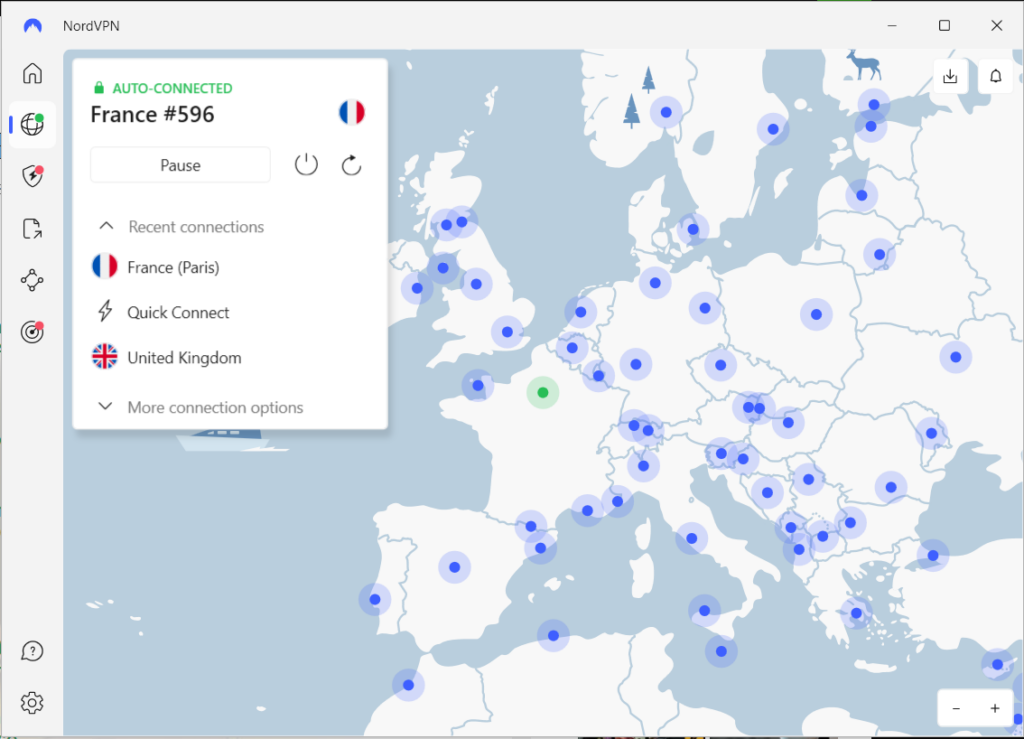The height and width of the screenshot is (739, 1024).
Task: Pause the VPN connection
Action: pyautogui.click(x=180, y=165)
